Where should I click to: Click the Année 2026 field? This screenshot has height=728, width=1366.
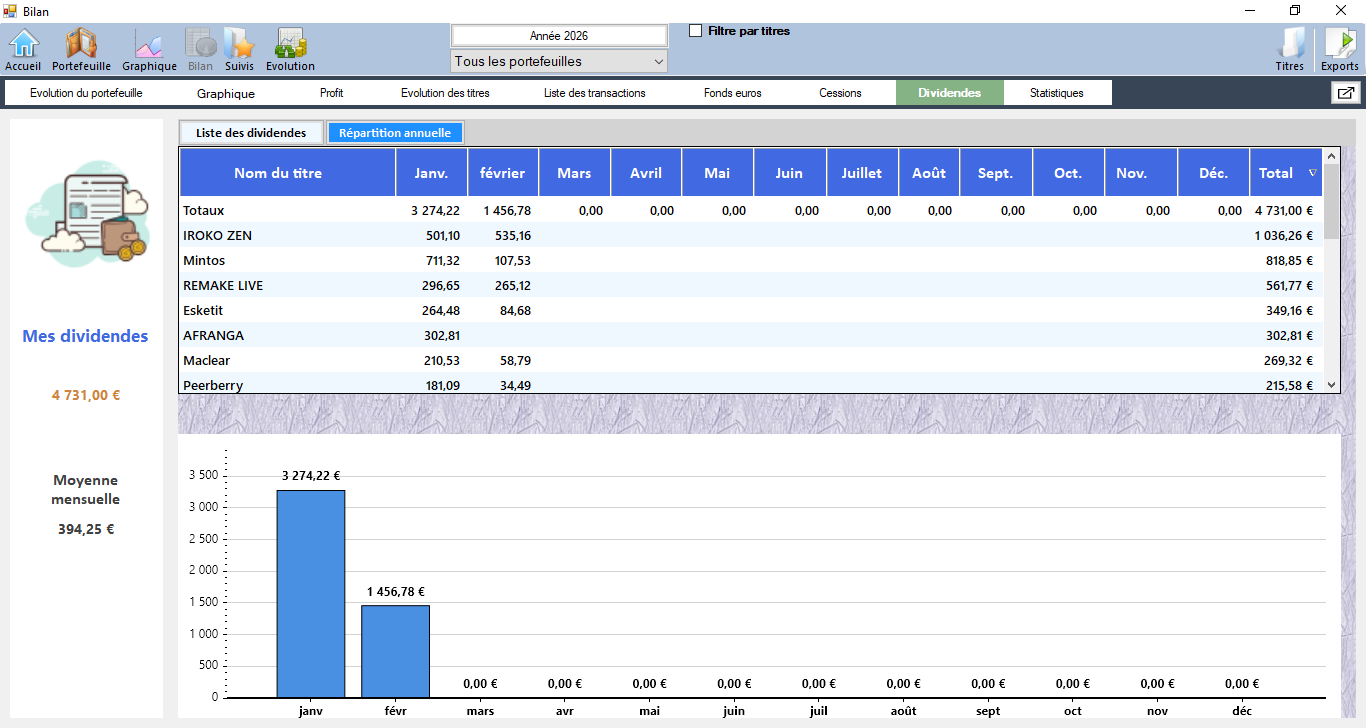click(x=558, y=36)
